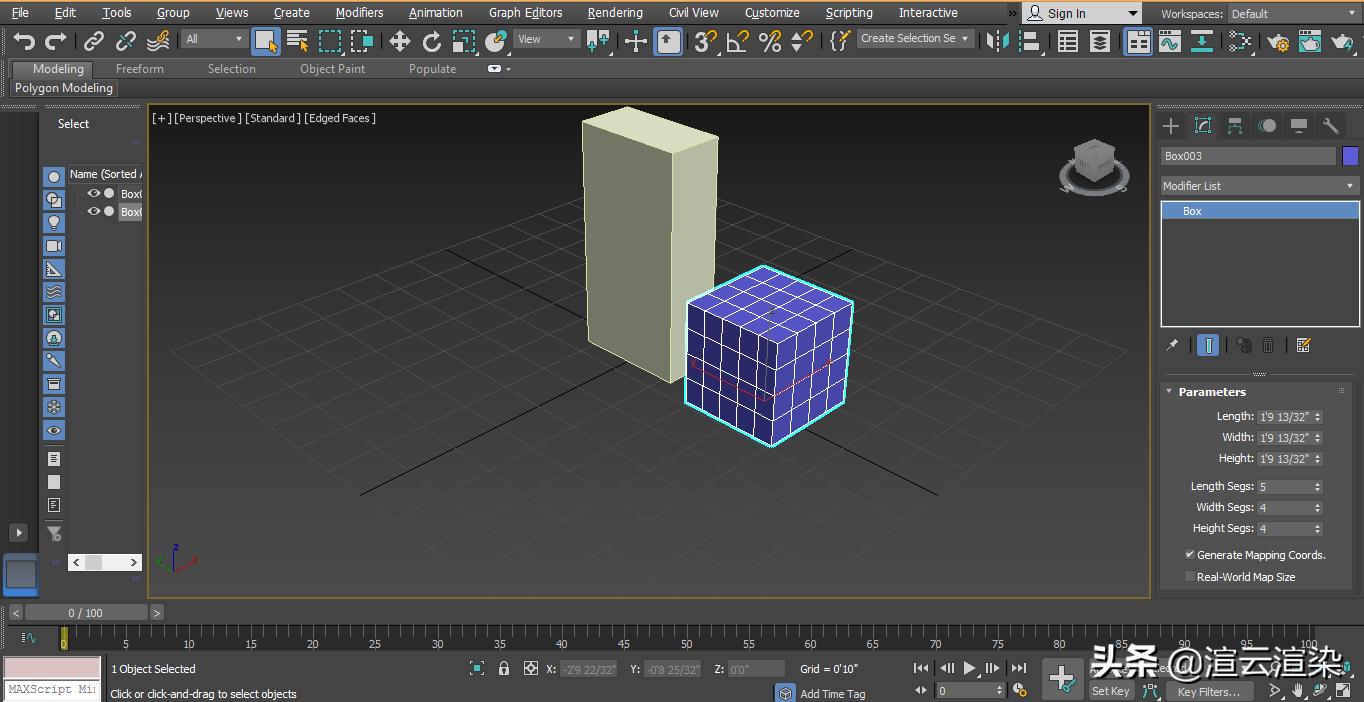Click the Select by Name icon
Screen dimensions: 1364x702
(x=297, y=40)
